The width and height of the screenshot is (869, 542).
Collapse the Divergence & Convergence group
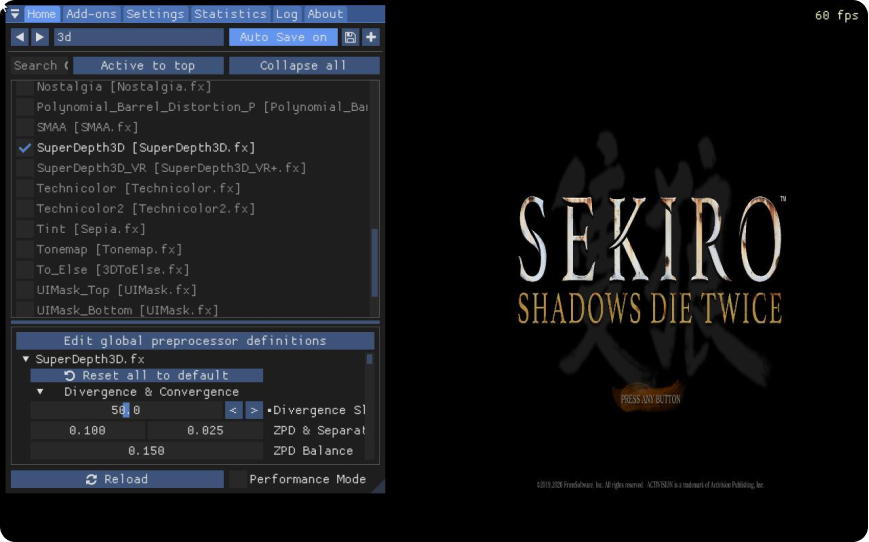pos(40,392)
